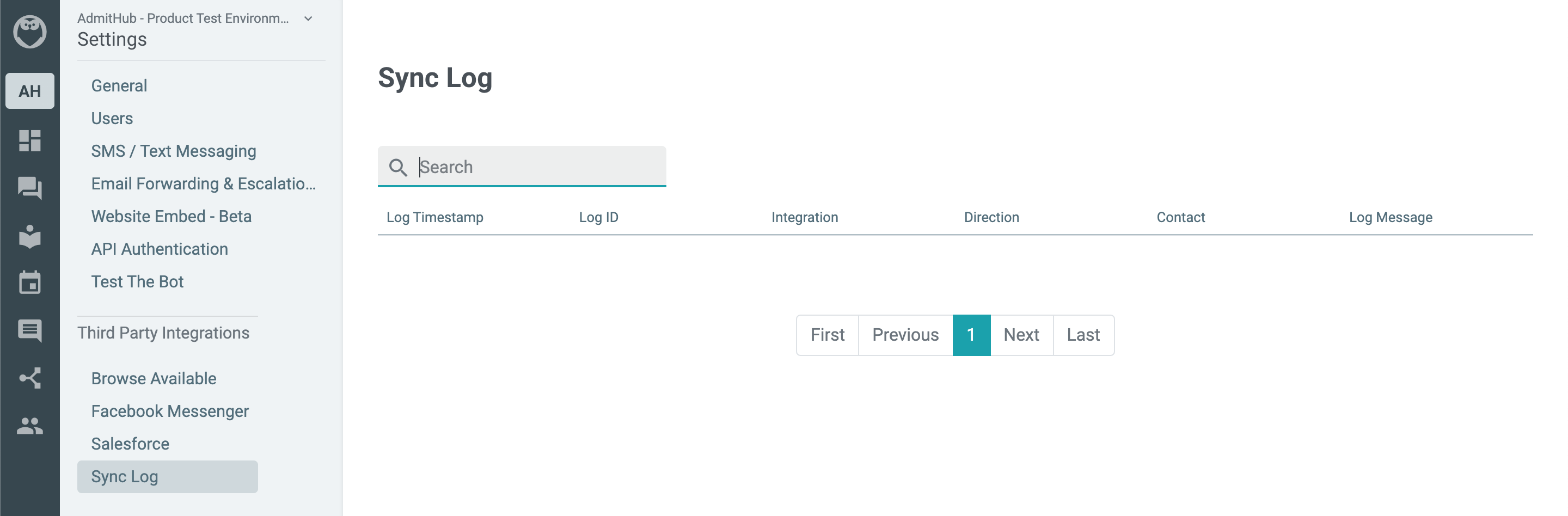This screenshot has height=516, width=1568.
Task: Click the Next pagination button
Action: (1021, 335)
